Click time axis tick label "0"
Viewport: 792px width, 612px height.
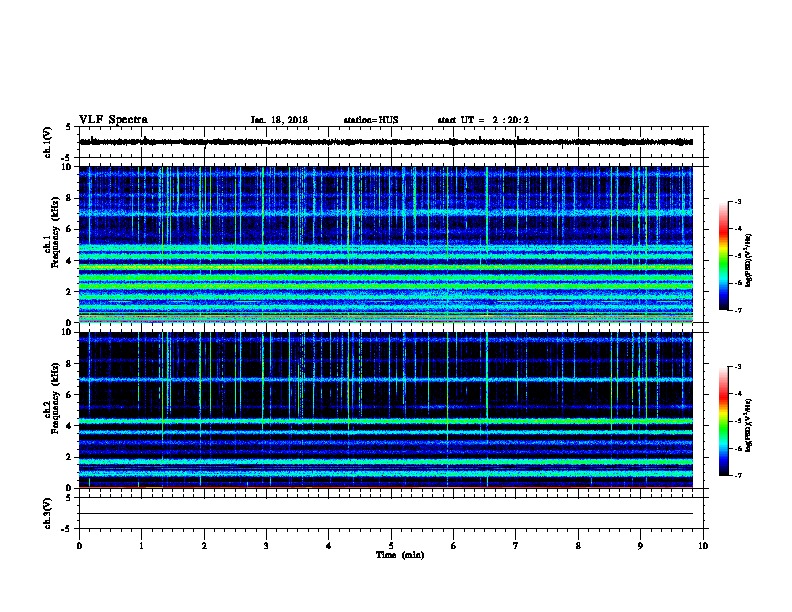(x=79, y=546)
